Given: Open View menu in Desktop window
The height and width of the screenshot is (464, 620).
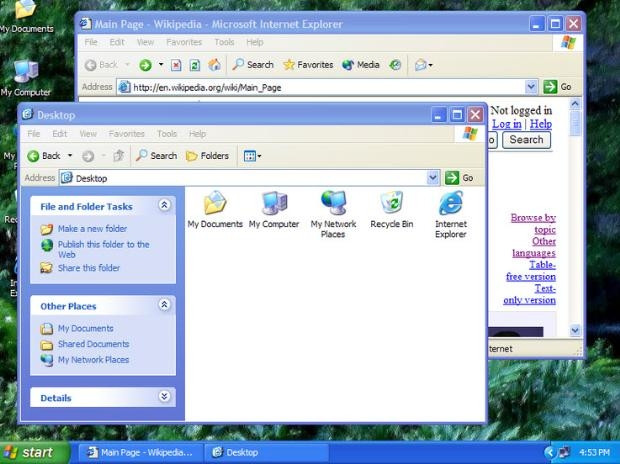Looking at the screenshot, I should pyautogui.click(x=88, y=134).
